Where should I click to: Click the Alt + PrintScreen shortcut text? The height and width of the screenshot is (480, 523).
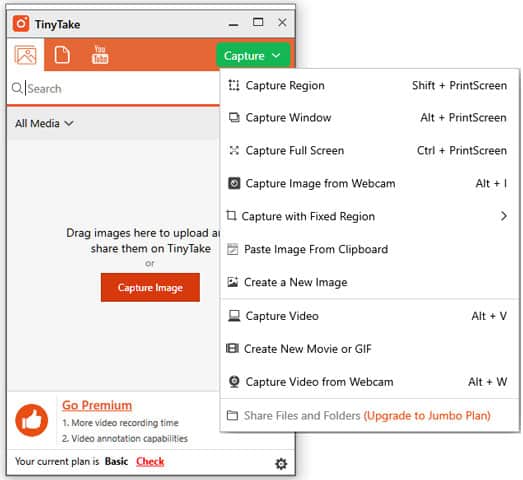tap(463, 117)
